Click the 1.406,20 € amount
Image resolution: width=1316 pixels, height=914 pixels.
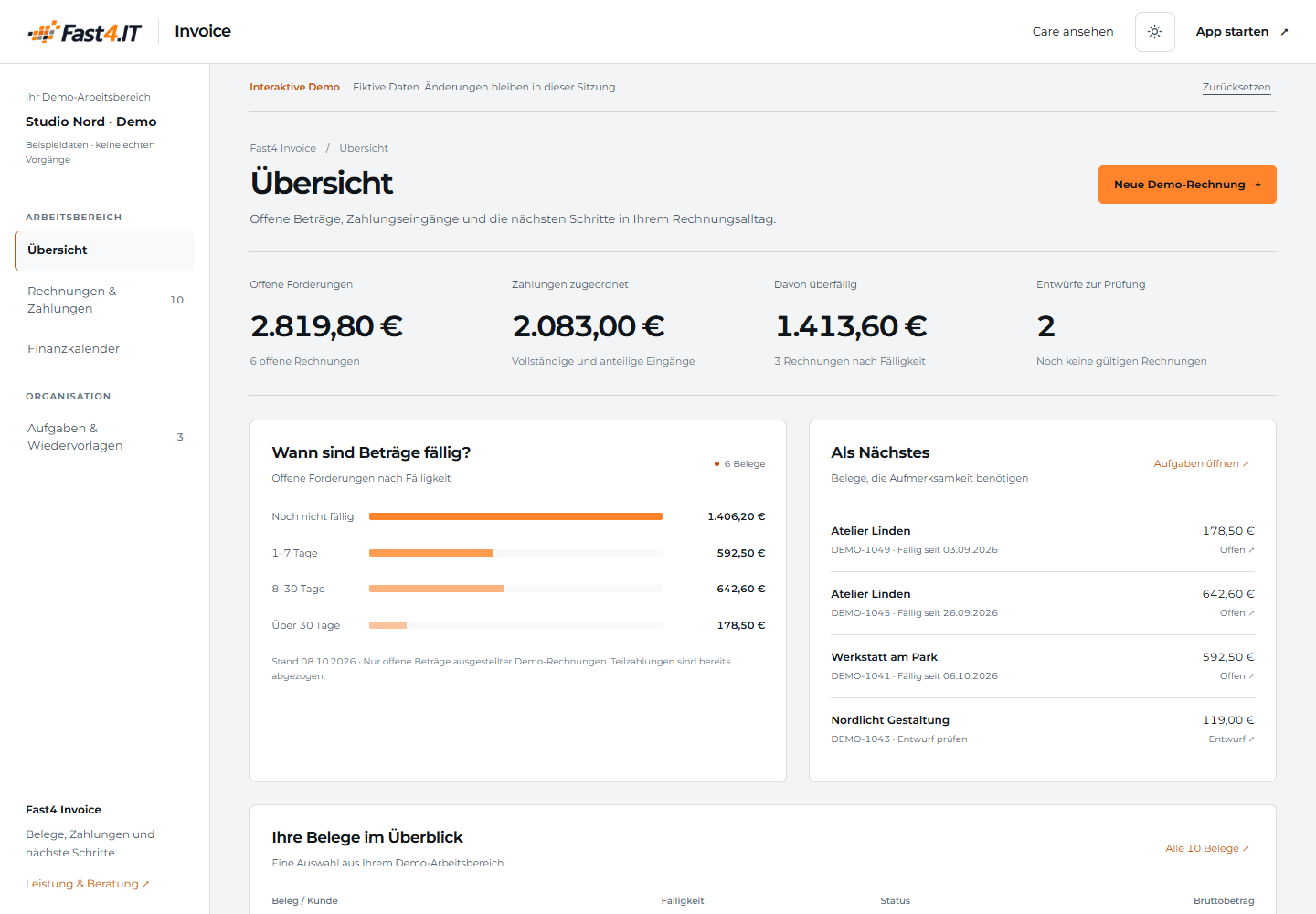coord(737,517)
